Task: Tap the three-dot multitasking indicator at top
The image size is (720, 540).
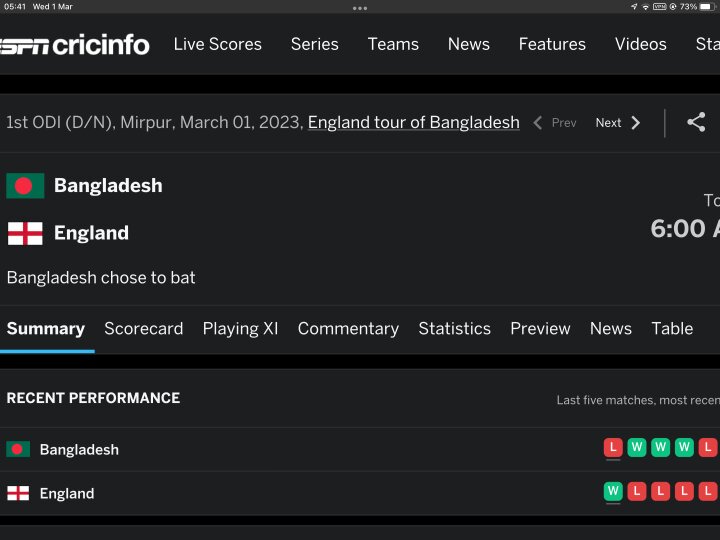Action: click(x=360, y=8)
